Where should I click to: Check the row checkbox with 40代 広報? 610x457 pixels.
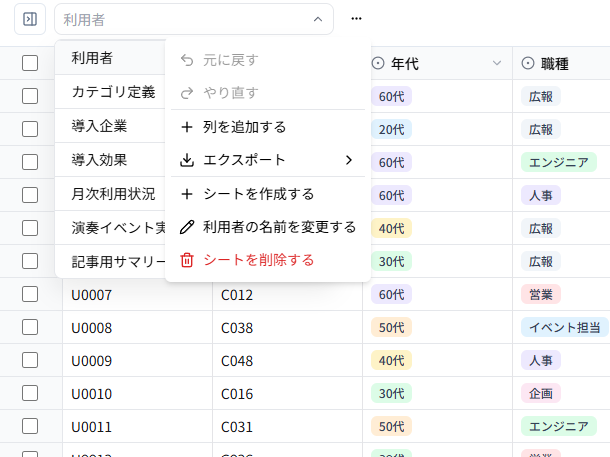[30, 228]
